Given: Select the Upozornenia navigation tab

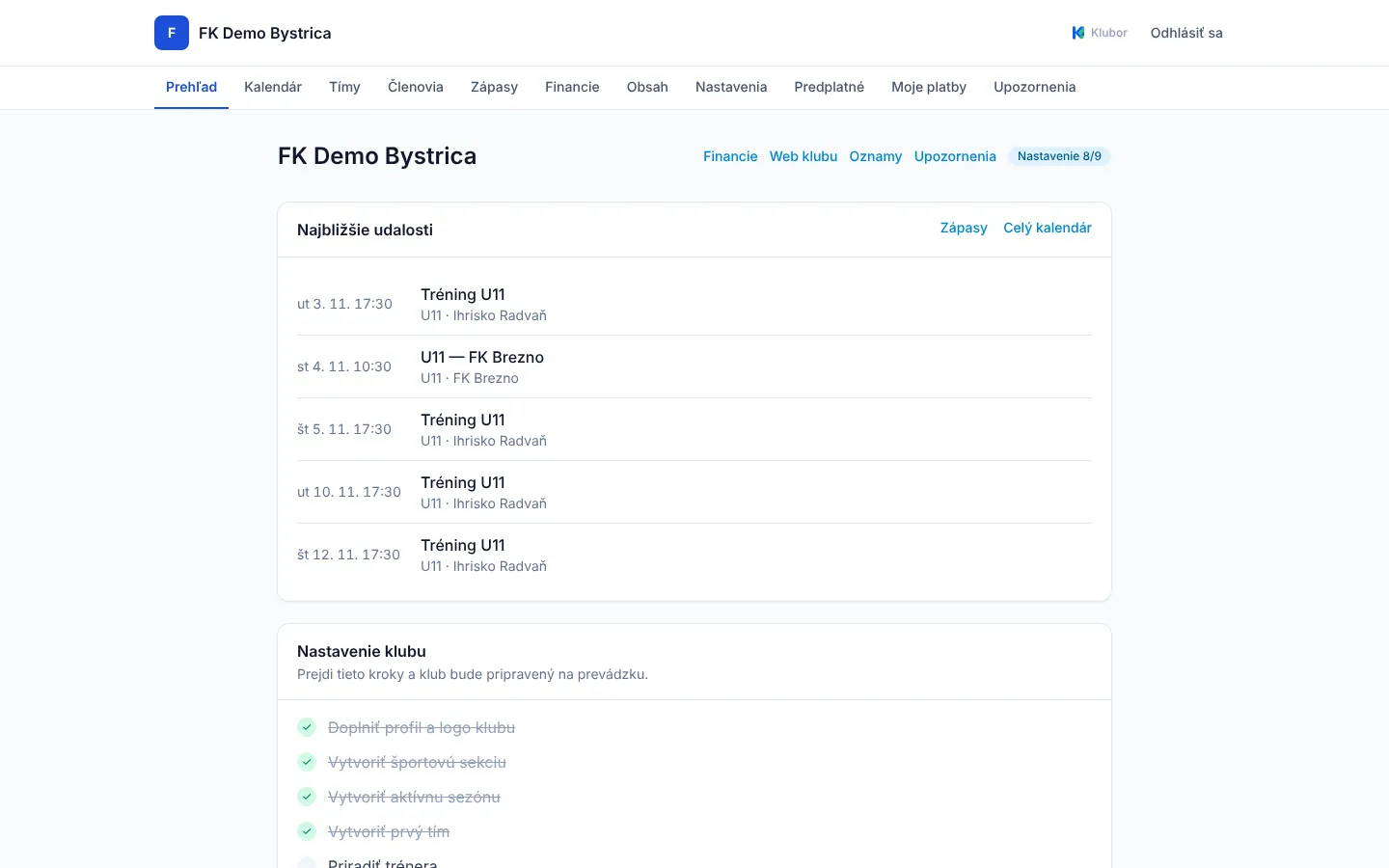Looking at the screenshot, I should (x=1035, y=87).
